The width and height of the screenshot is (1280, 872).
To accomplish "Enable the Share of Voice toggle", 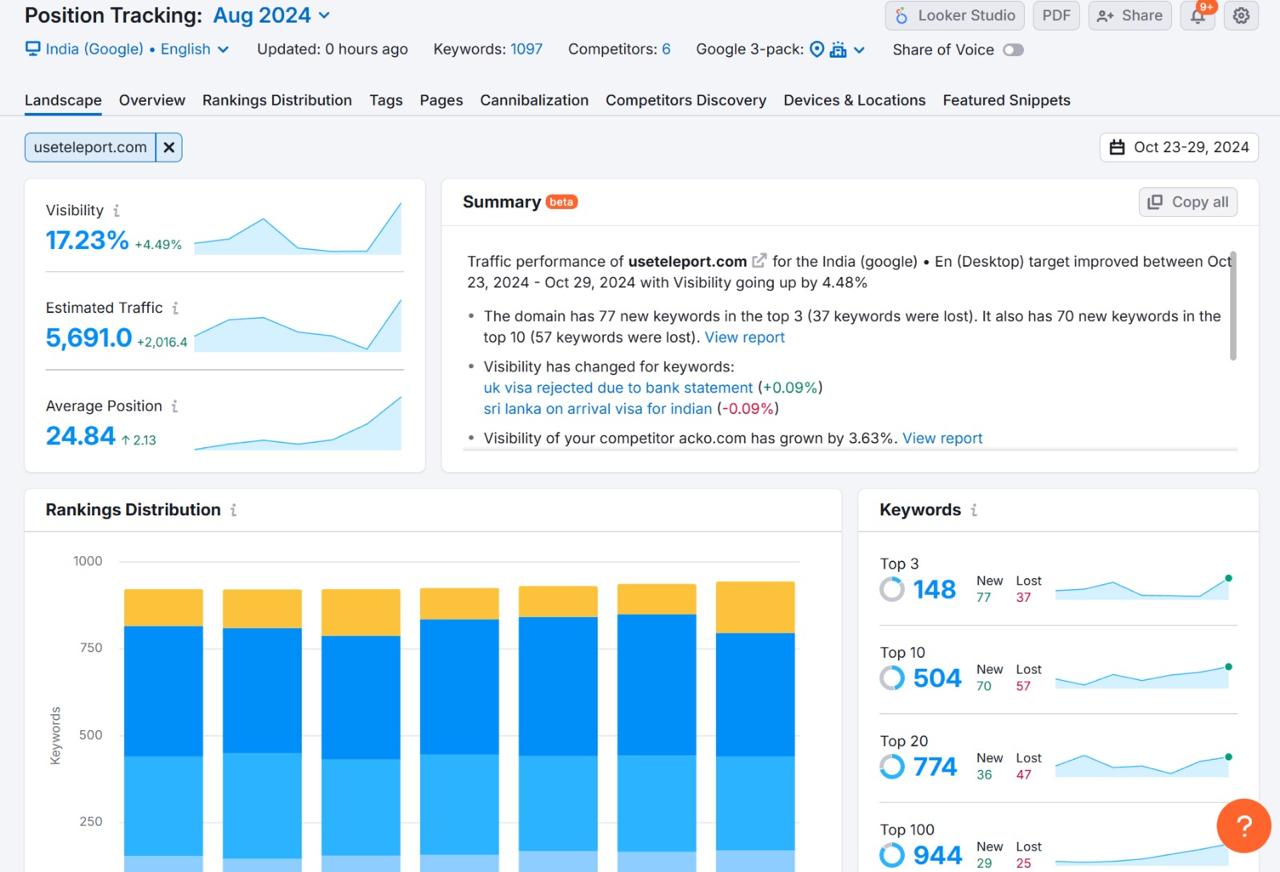I will tap(1013, 50).
